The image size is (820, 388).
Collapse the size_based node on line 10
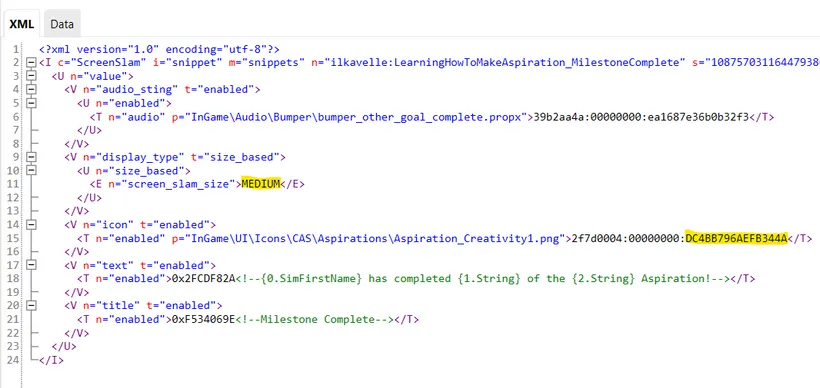[x=31, y=171]
